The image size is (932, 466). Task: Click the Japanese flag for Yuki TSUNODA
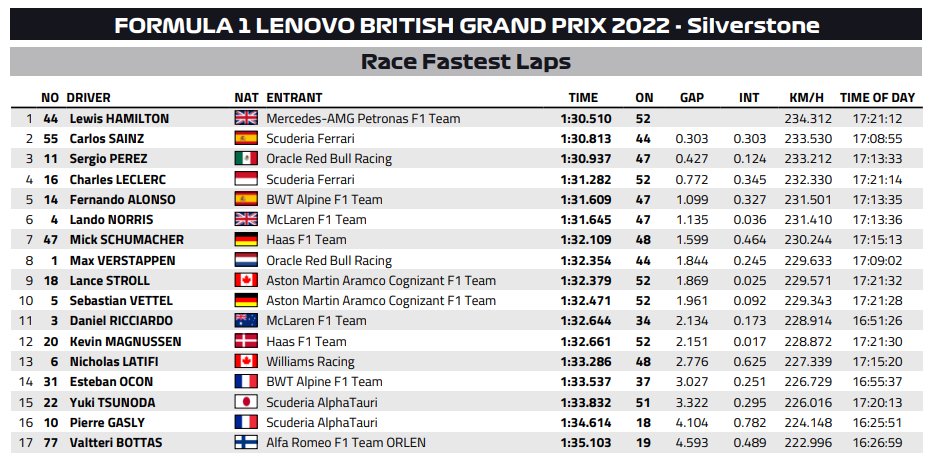245,402
